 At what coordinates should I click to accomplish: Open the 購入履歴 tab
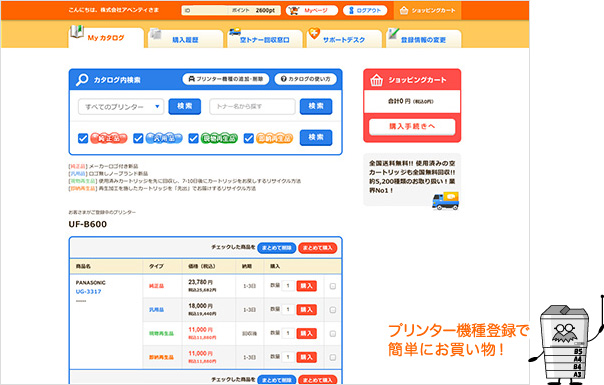click(x=185, y=39)
